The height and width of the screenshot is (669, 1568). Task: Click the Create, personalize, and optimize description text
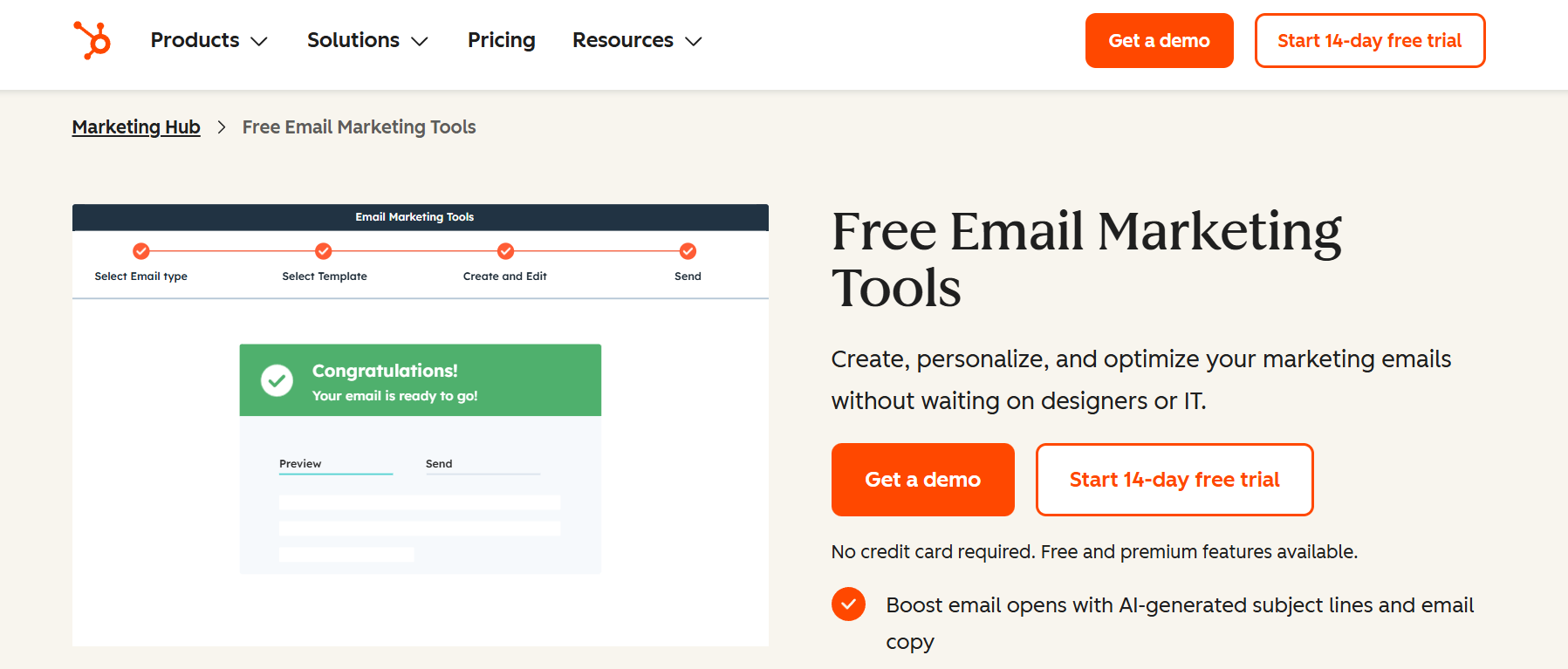1141,379
